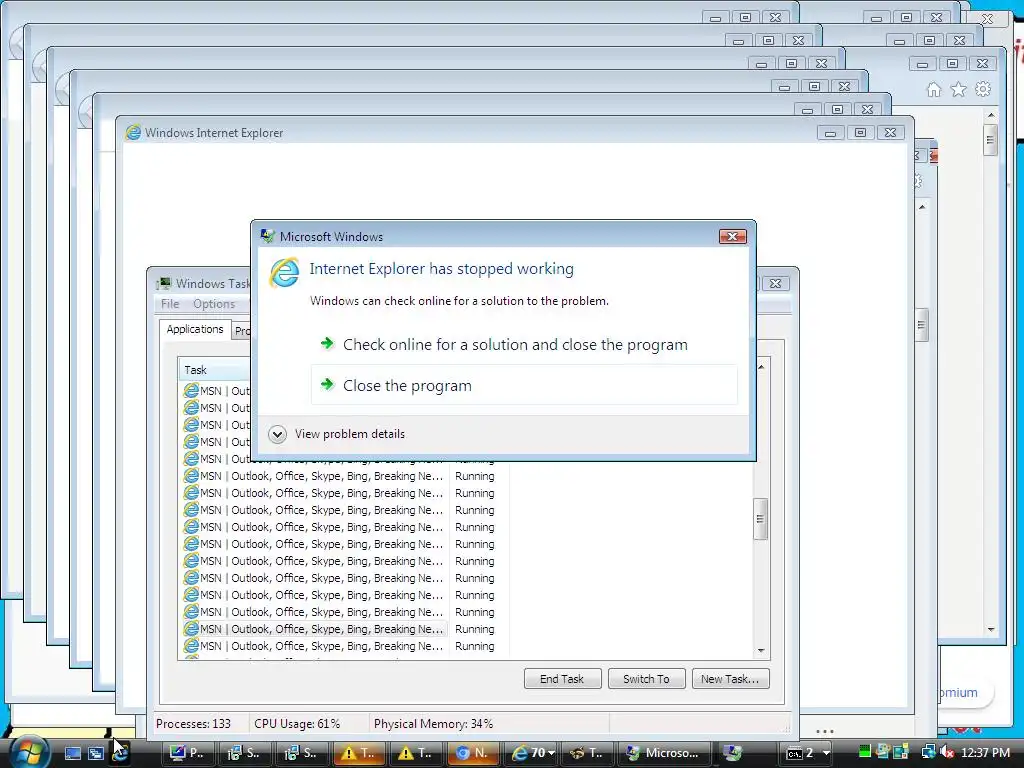Click the Show Desktop quick launch icon
Viewport: 1024px width, 768px height.
tap(72, 753)
